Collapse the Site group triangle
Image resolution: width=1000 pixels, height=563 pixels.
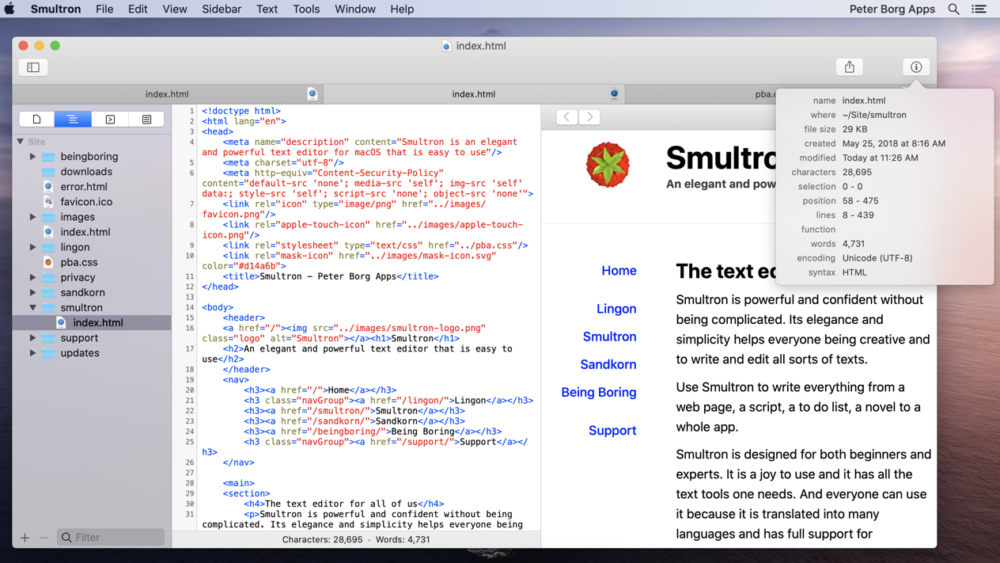pos(20,142)
